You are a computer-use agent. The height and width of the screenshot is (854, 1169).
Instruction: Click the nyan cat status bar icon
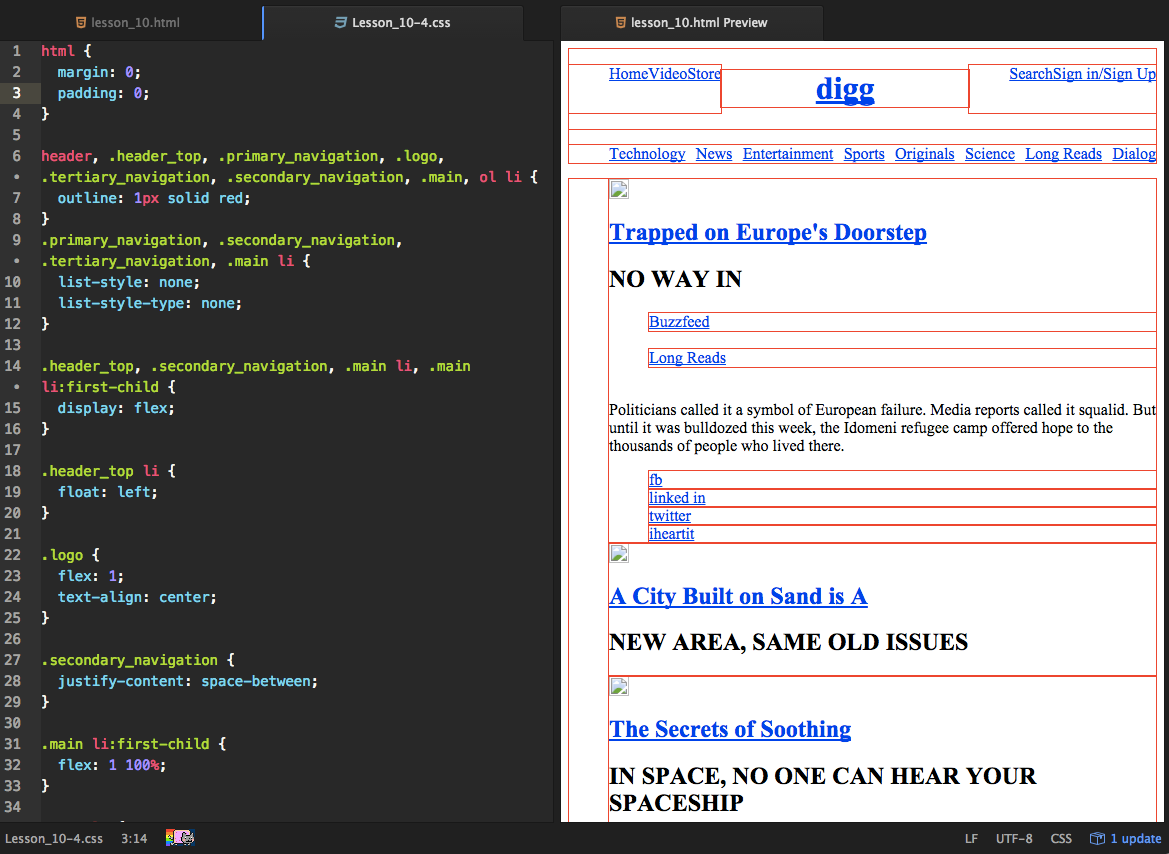180,838
